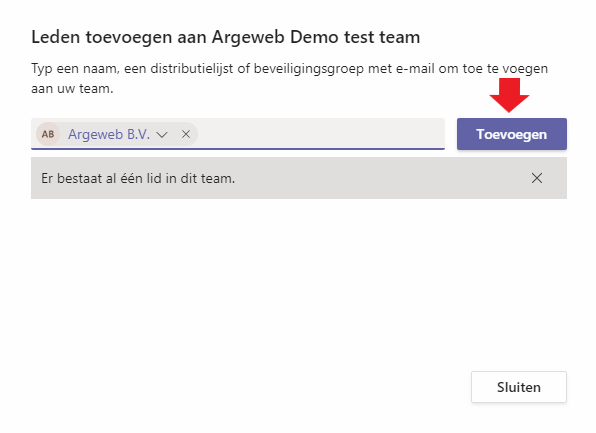Select the Argeweb B.V. name in the chip

(109, 134)
